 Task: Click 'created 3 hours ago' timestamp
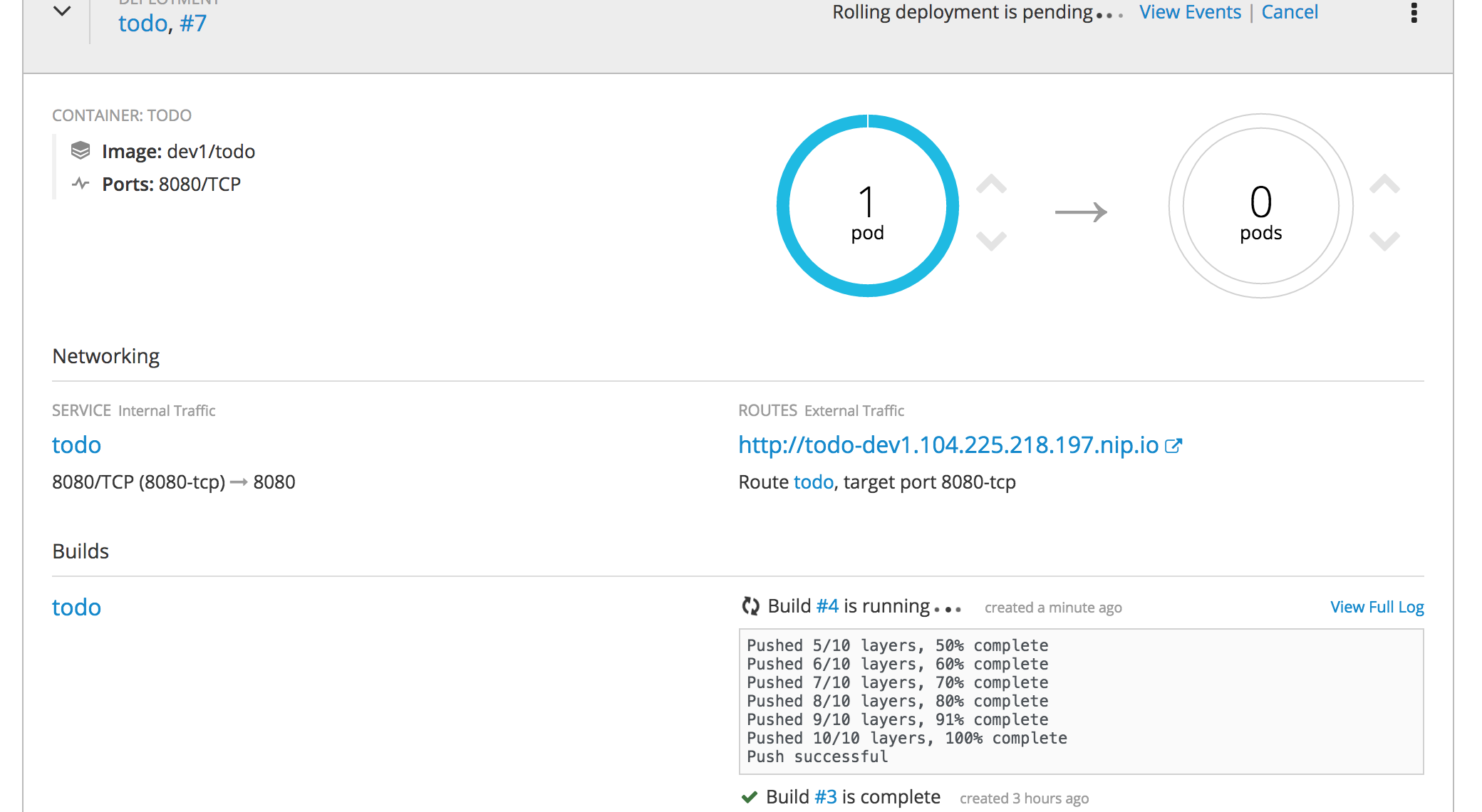[1024, 798]
